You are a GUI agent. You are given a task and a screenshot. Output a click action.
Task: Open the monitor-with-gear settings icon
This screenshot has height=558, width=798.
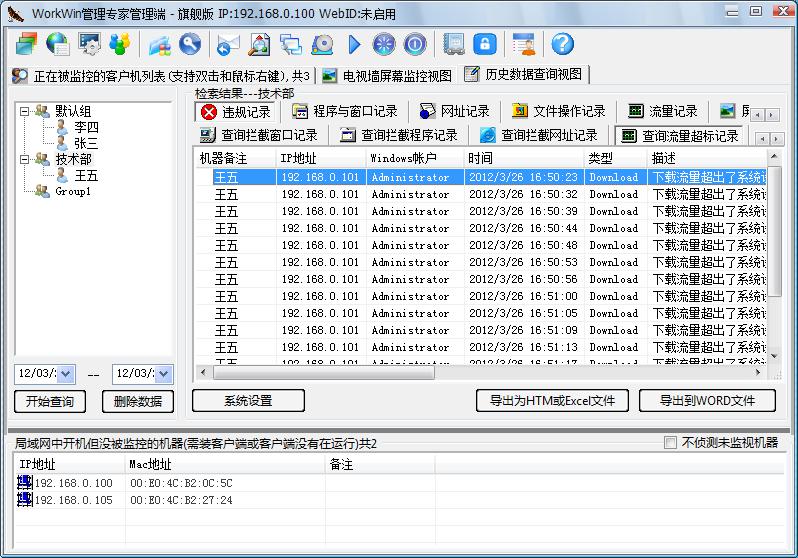click(x=89, y=44)
